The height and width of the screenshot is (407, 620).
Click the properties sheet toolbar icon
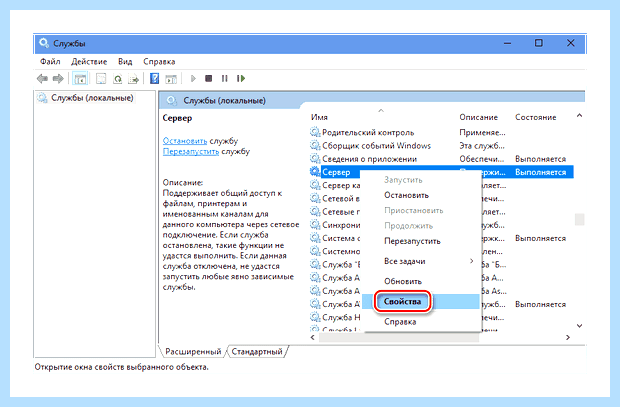[101, 79]
